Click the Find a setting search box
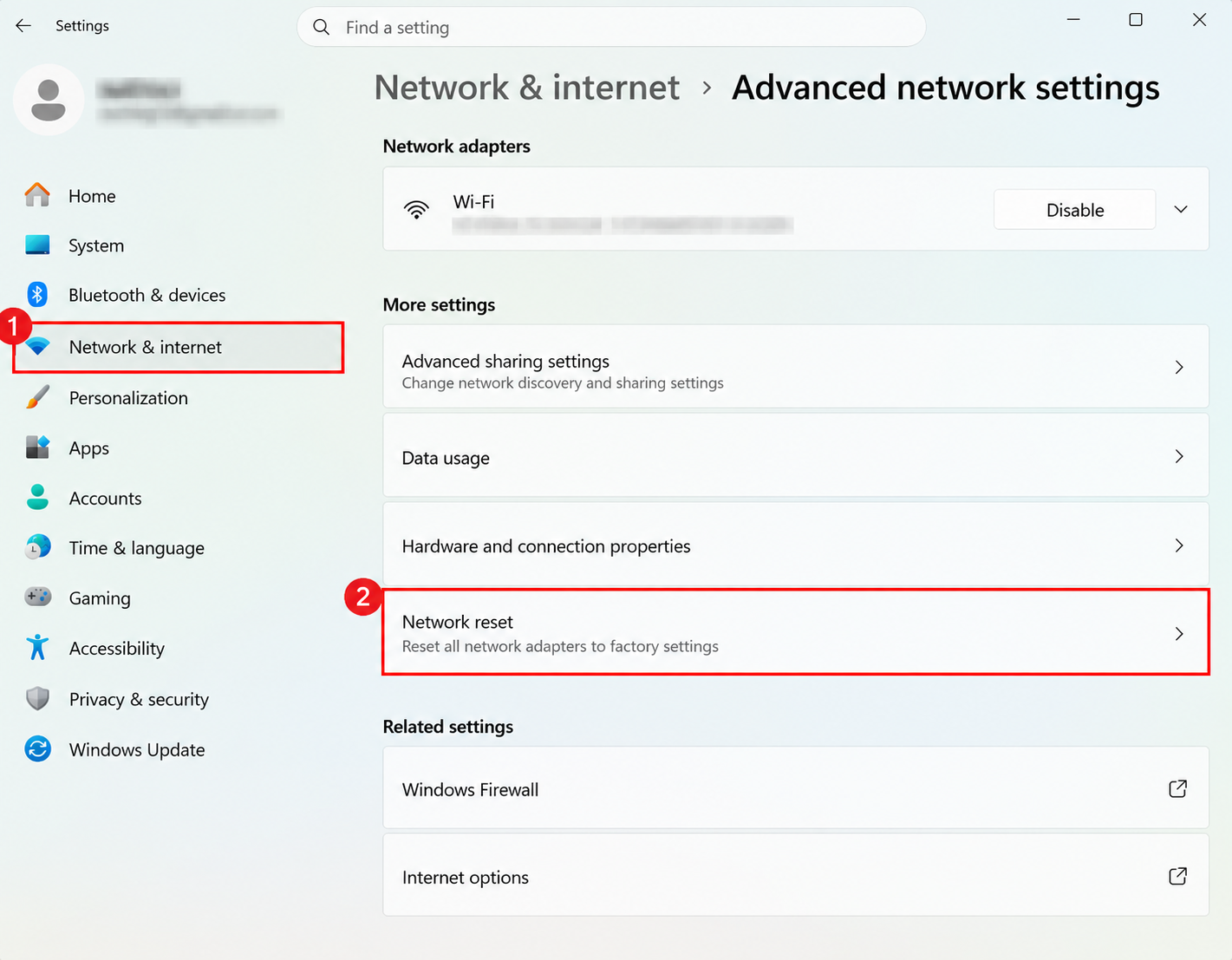This screenshot has width=1232, height=960. 611,27
